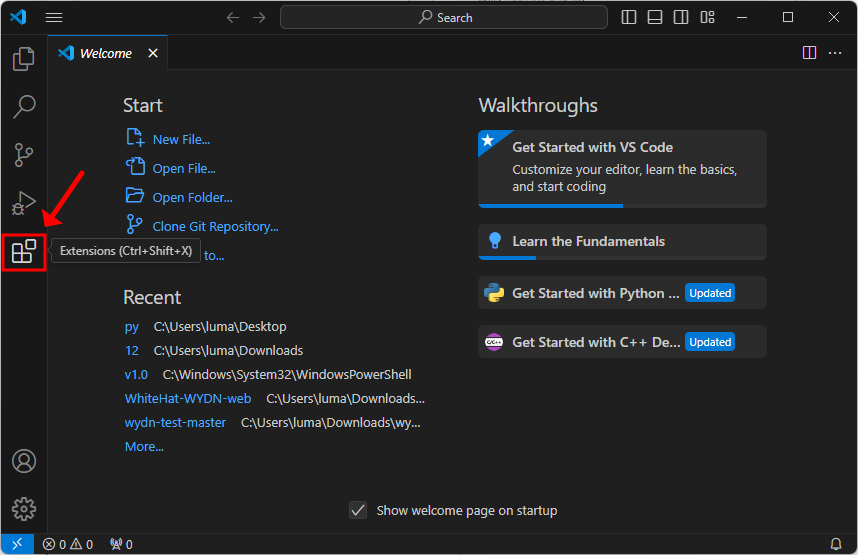Viewport: 858px width, 555px height.
Task: Click path C:\Users\luma\Desktop
Action: click(220, 327)
